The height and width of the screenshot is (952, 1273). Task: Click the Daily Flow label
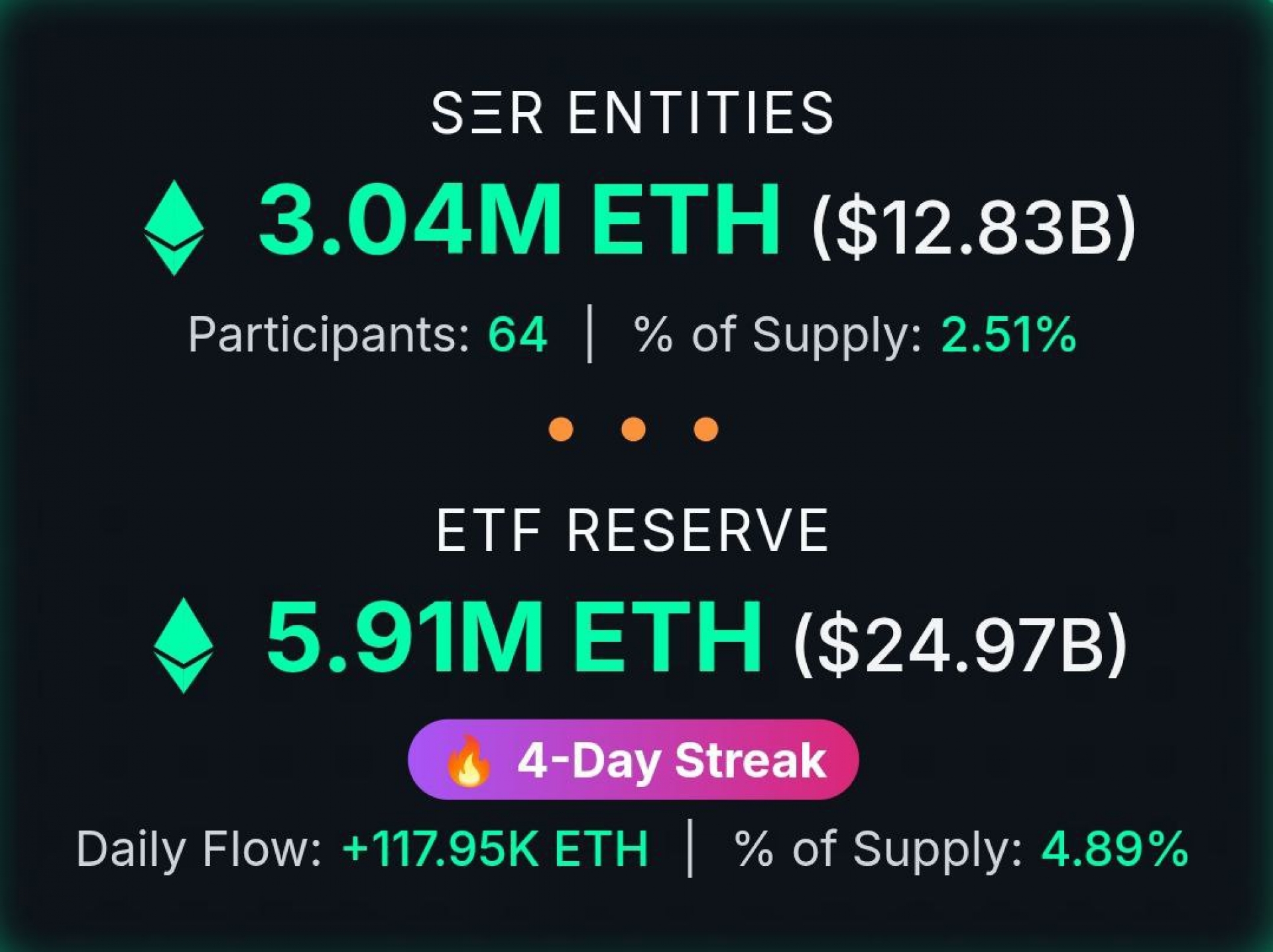click(x=199, y=849)
